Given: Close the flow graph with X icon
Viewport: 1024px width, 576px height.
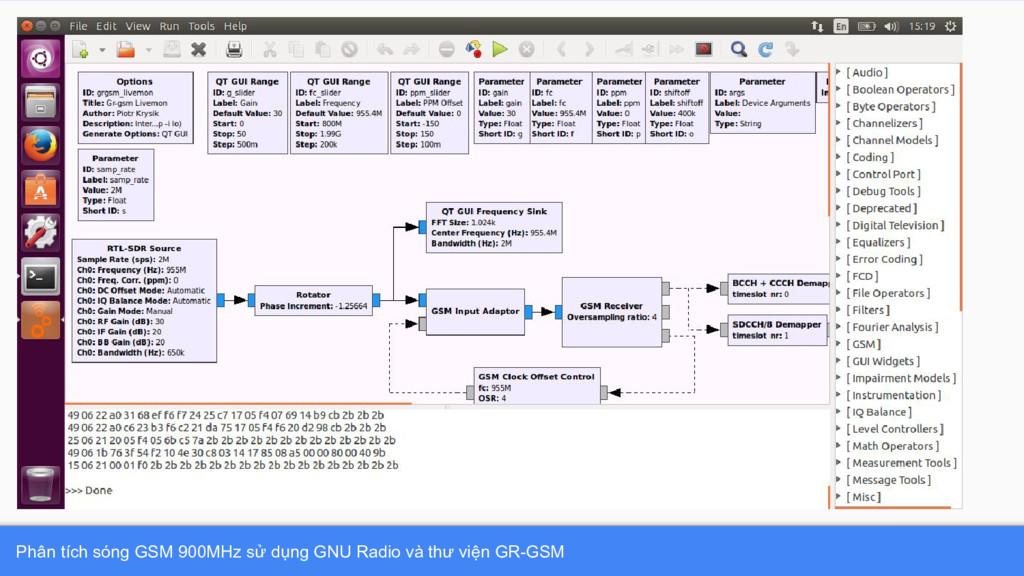Looking at the screenshot, I should [x=199, y=49].
